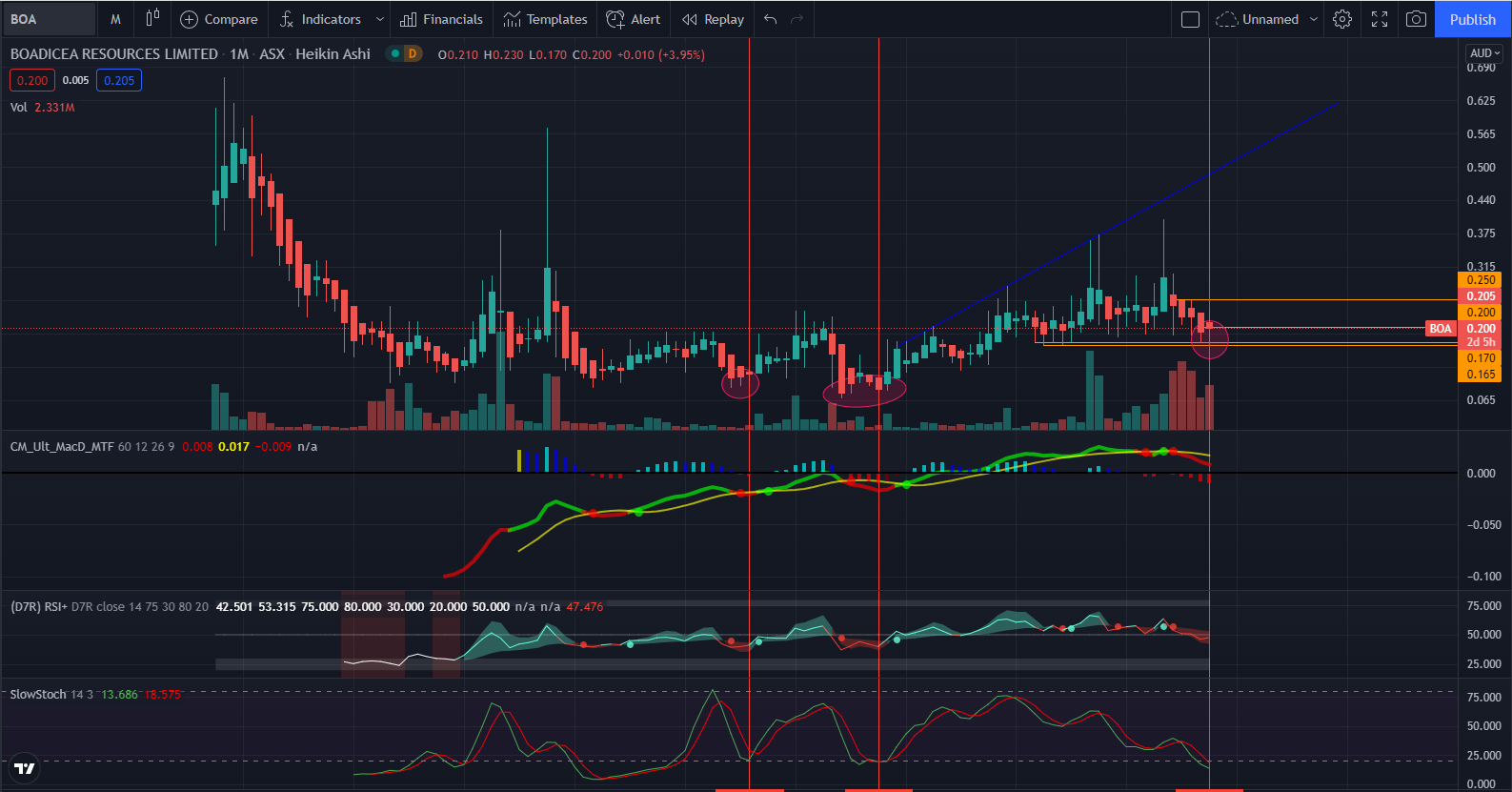Click the TradingView logo in bottom corner
This screenshot has height=792, width=1512.
click(x=25, y=768)
